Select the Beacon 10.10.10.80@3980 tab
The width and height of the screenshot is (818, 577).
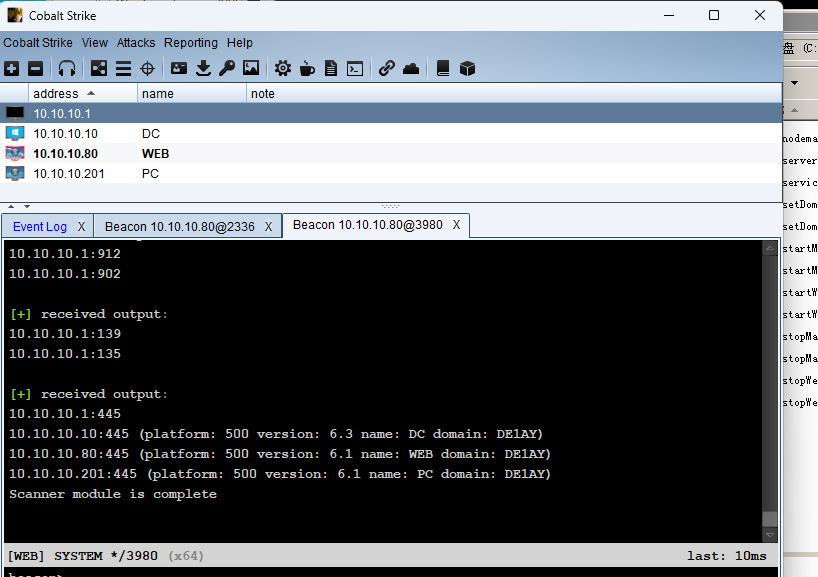coord(367,225)
